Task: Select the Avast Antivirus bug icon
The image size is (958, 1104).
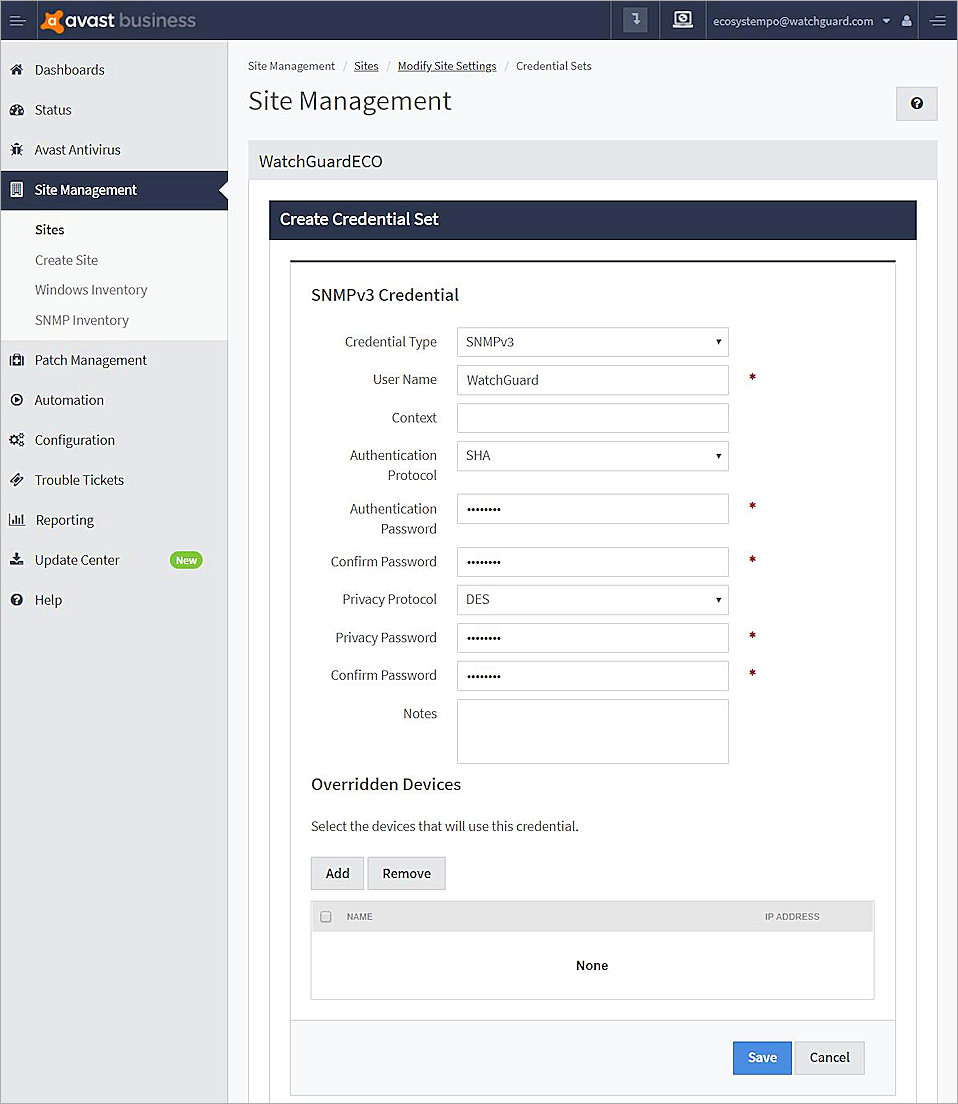Action: tap(17, 149)
